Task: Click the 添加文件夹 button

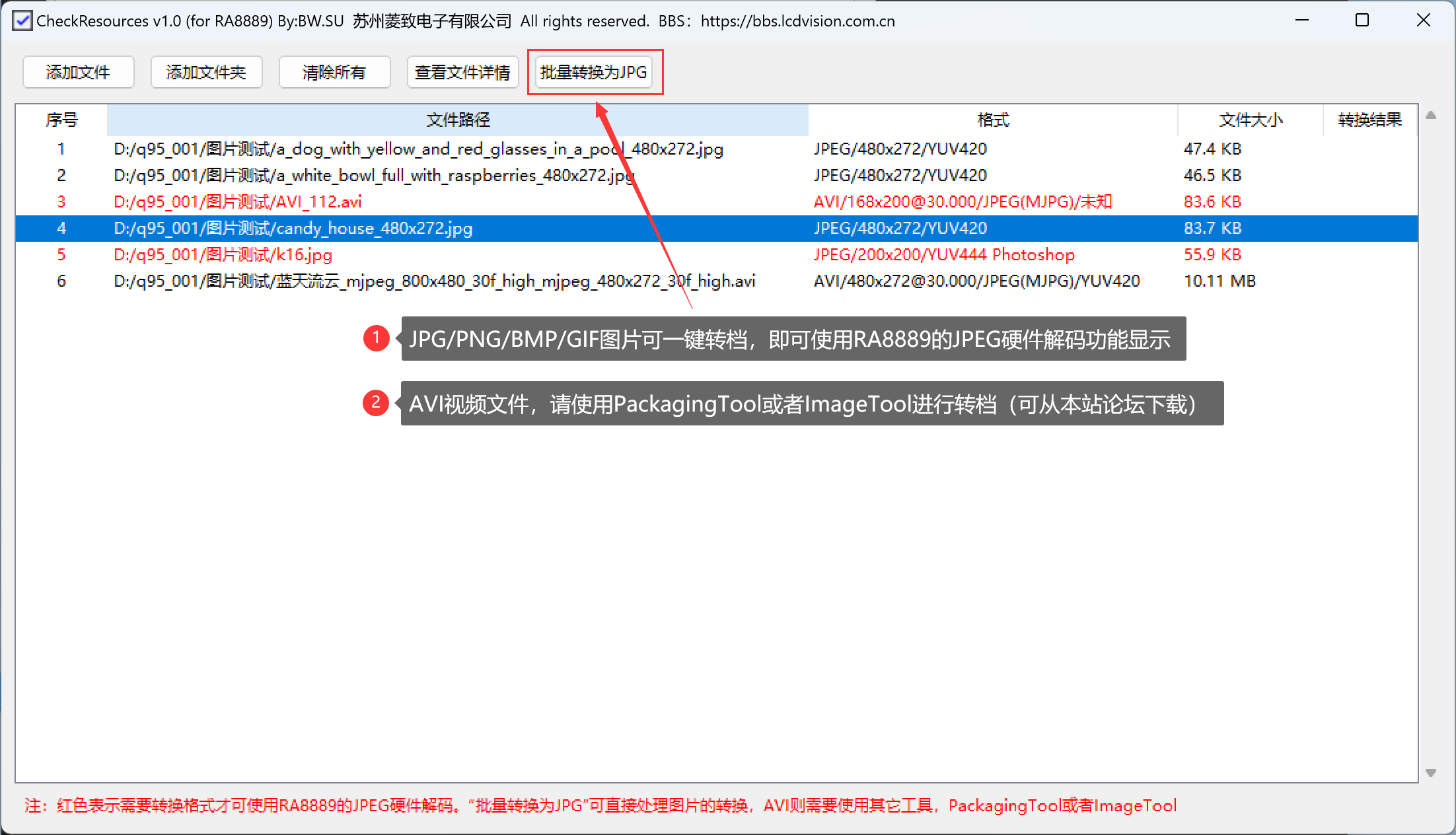Action: click(206, 72)
